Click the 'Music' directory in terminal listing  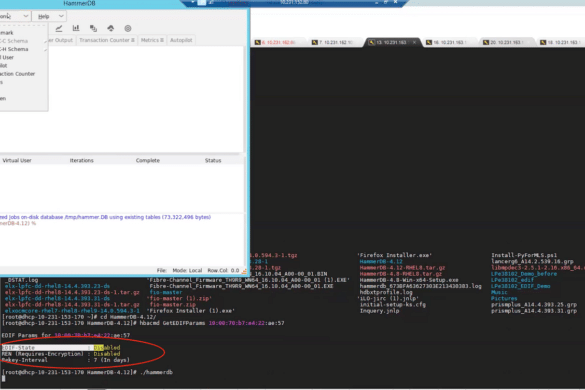499,292
